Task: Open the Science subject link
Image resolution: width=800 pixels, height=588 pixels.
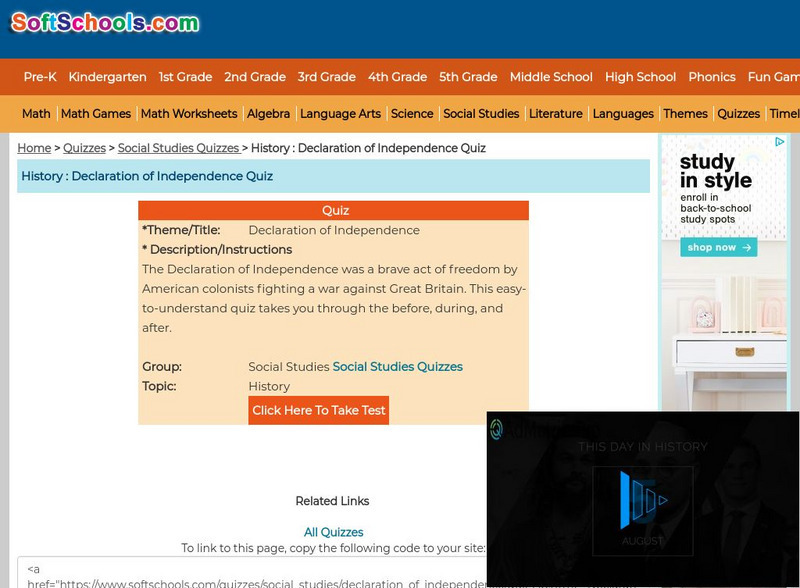Action: point(412,113)
